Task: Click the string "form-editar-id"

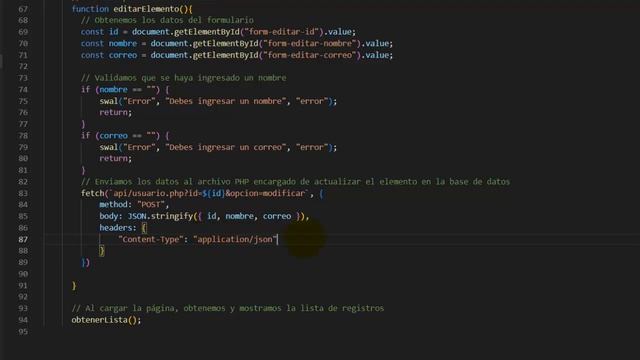Action: pyautogui.click(x=282, y=31)
